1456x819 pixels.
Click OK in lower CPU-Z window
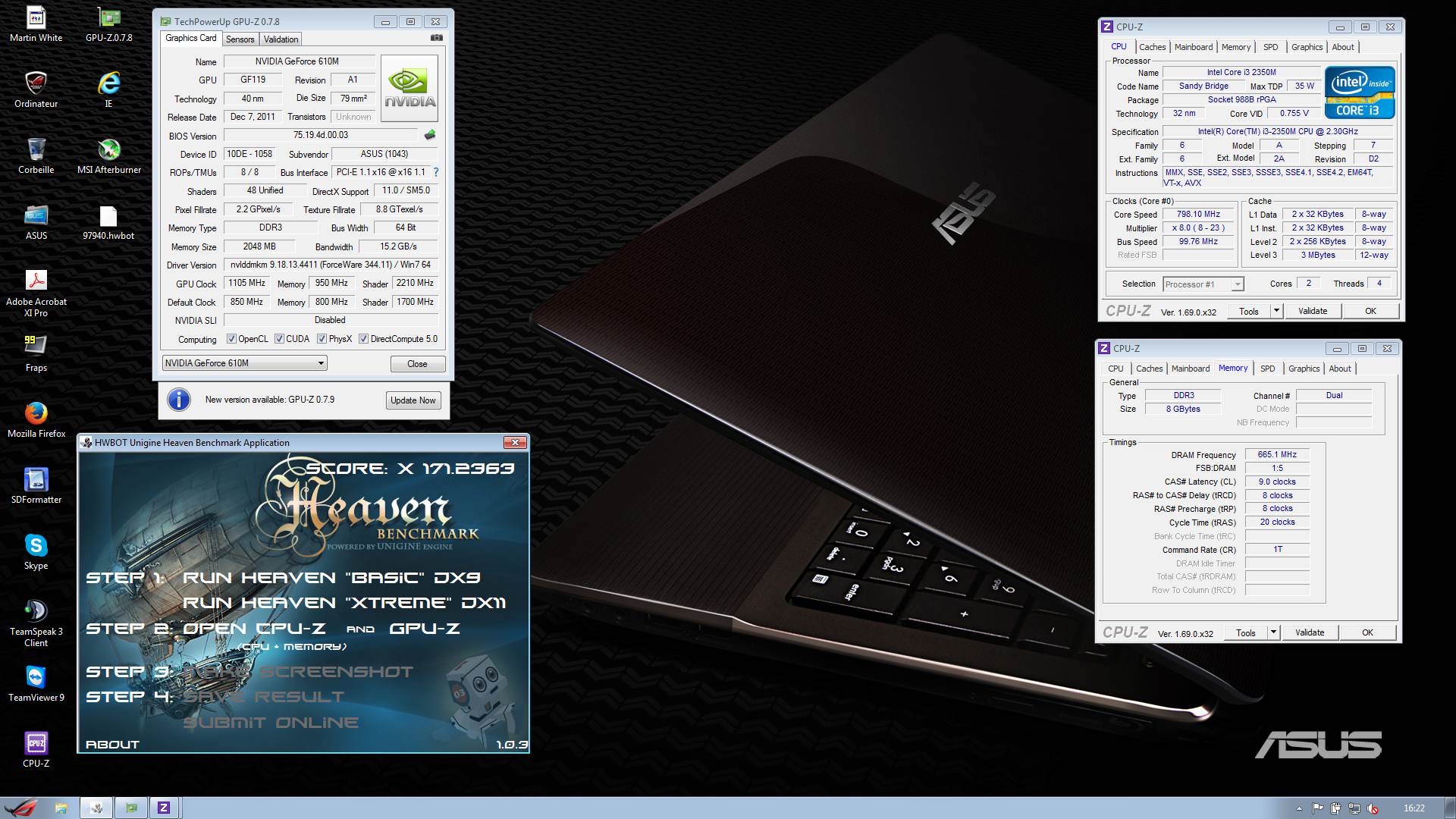1367,632
